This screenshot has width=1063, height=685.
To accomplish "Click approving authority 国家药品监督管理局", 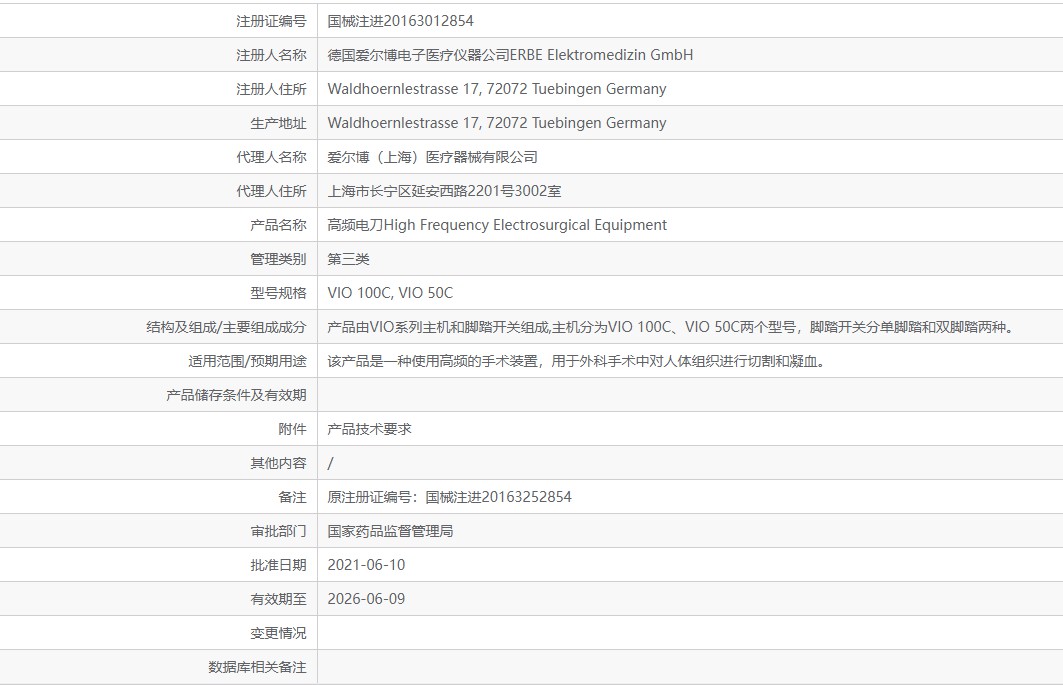I will 390,531.
